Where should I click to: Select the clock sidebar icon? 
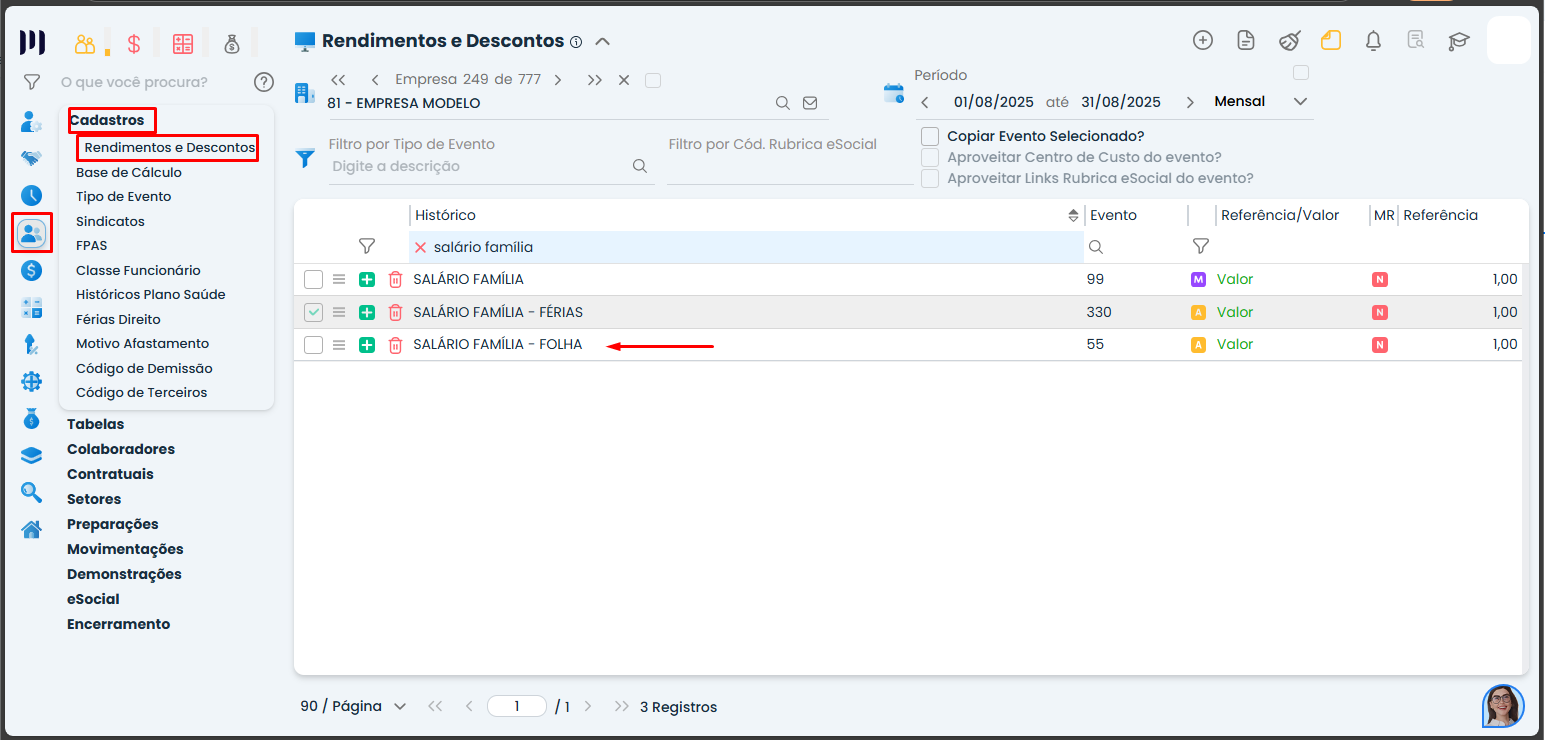coord(32,196)
